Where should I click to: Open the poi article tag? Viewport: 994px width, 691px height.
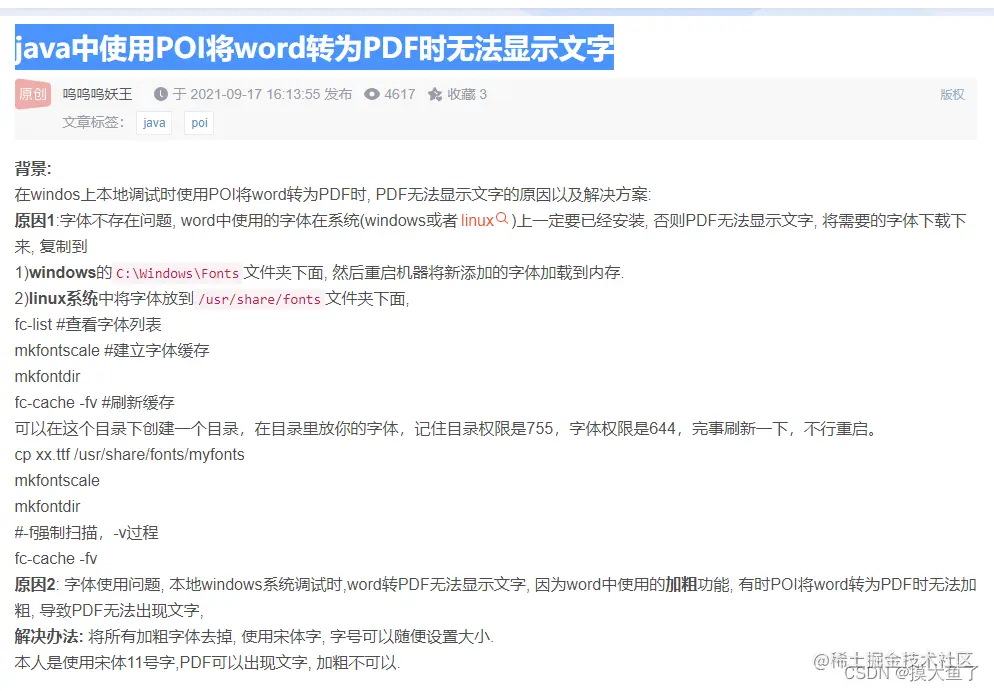[x=199, y=122]
